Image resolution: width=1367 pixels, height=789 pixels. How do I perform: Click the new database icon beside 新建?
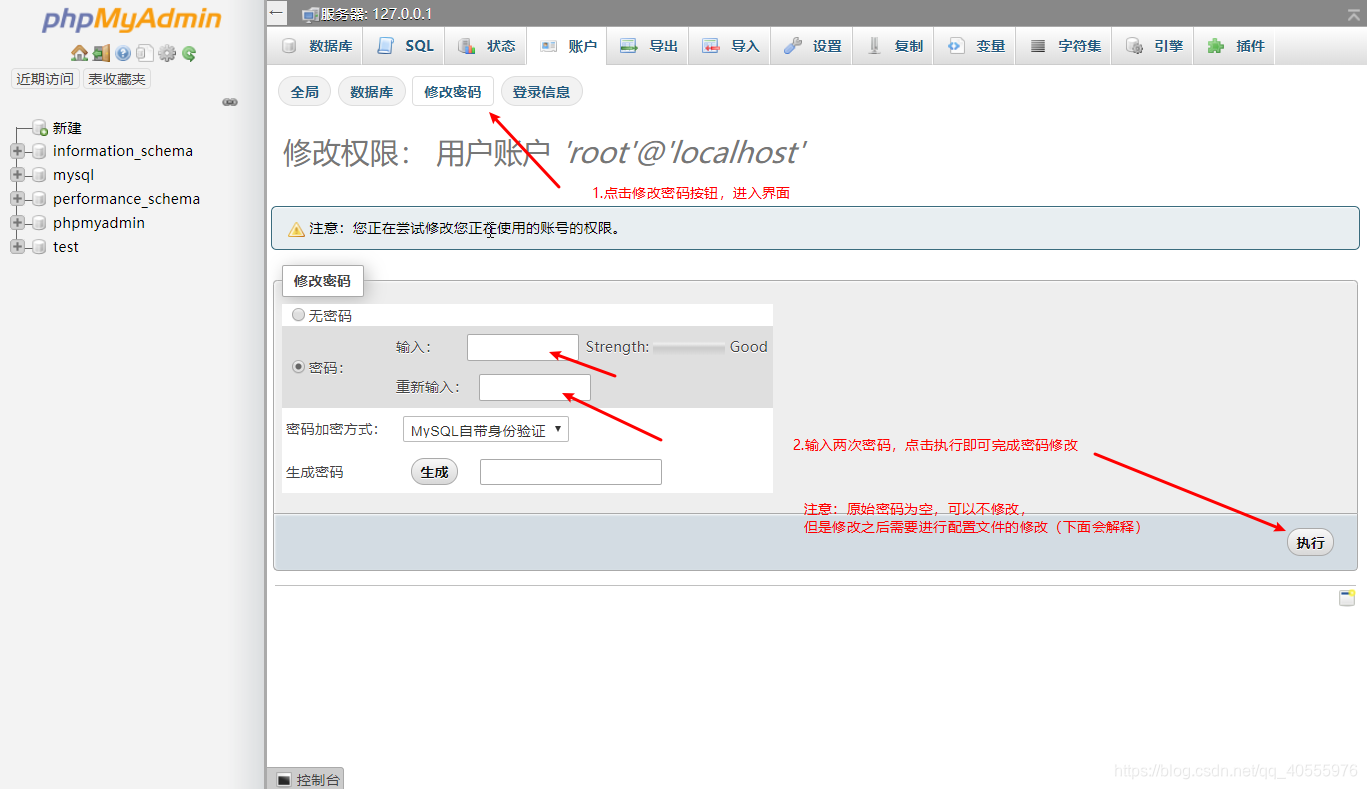point(40,128)
